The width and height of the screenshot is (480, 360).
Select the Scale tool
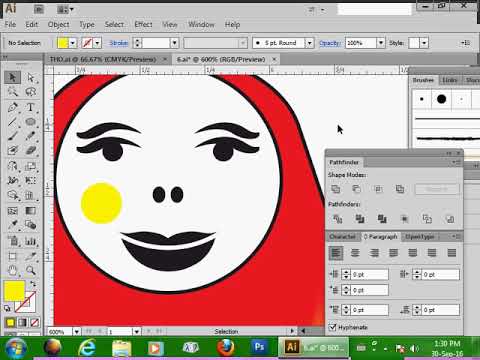[x=31, y=166]
